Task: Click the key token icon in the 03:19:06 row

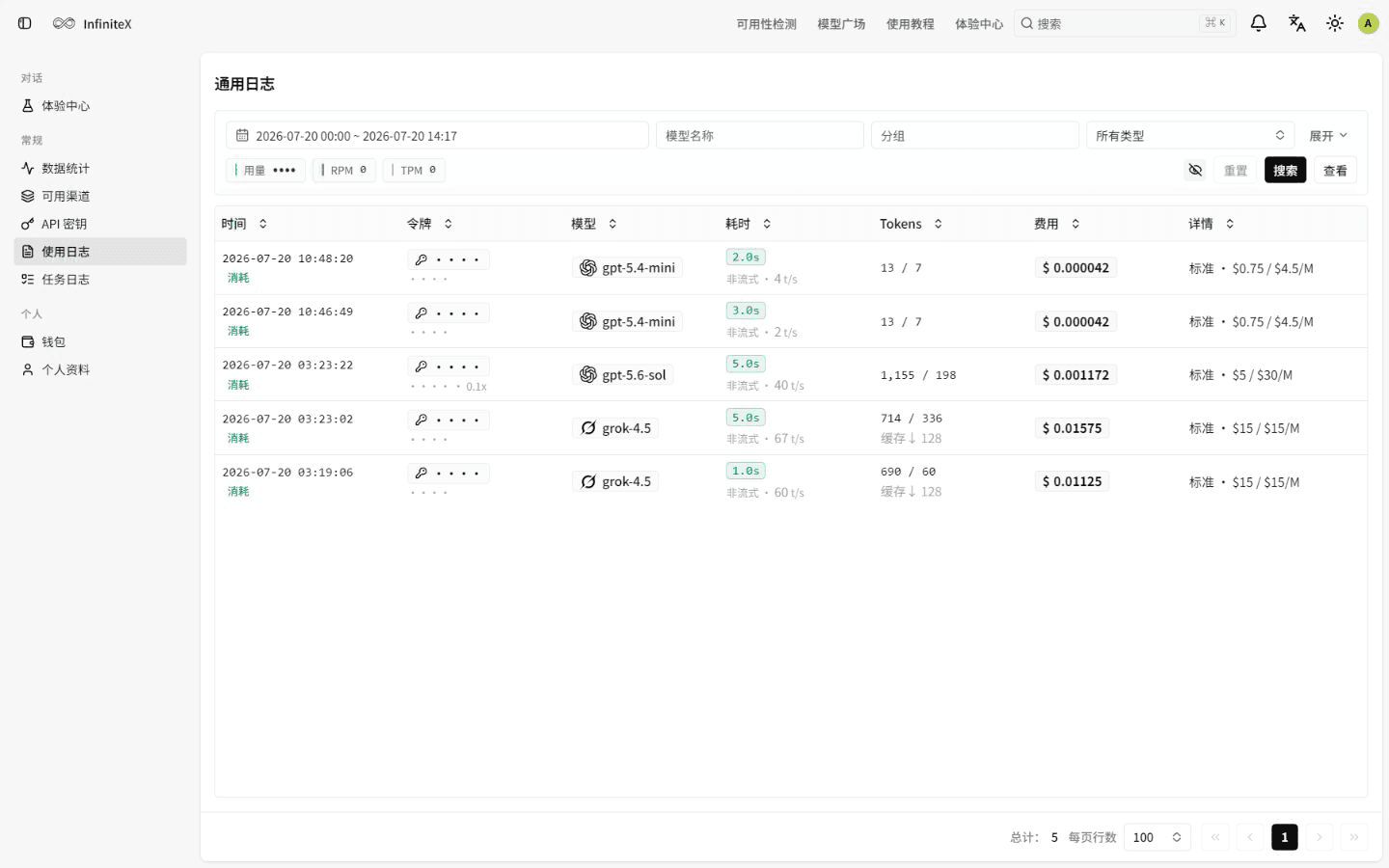Action: click(421, 474)
